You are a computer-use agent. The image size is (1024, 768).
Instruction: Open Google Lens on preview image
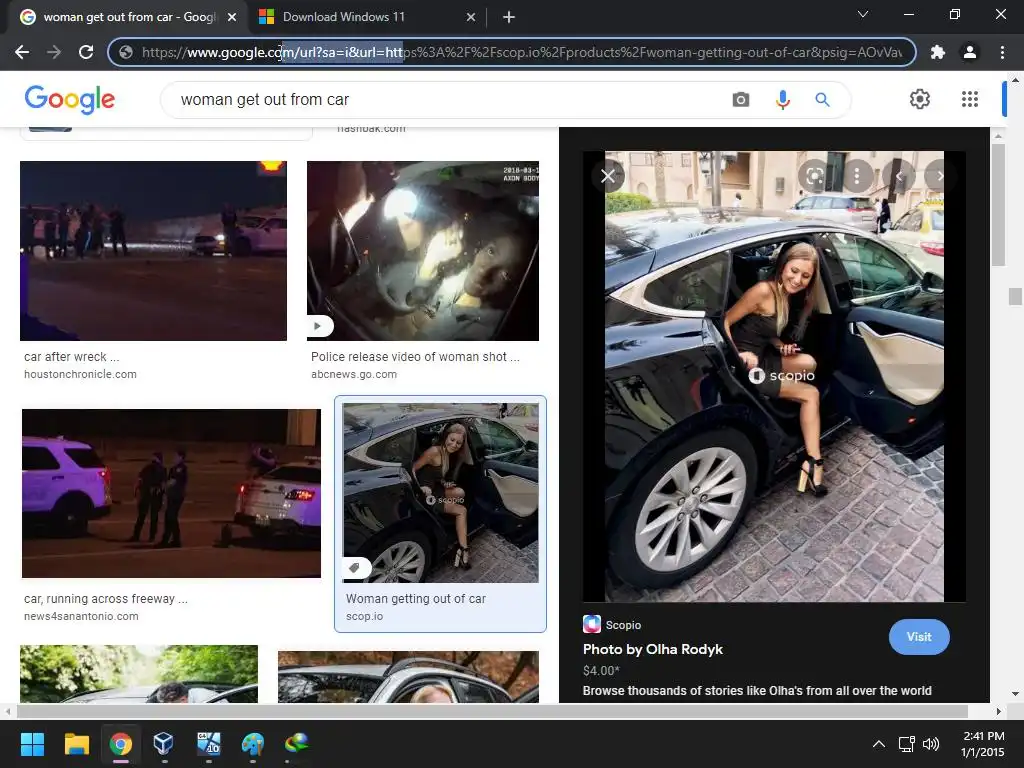tap(814, 176)
